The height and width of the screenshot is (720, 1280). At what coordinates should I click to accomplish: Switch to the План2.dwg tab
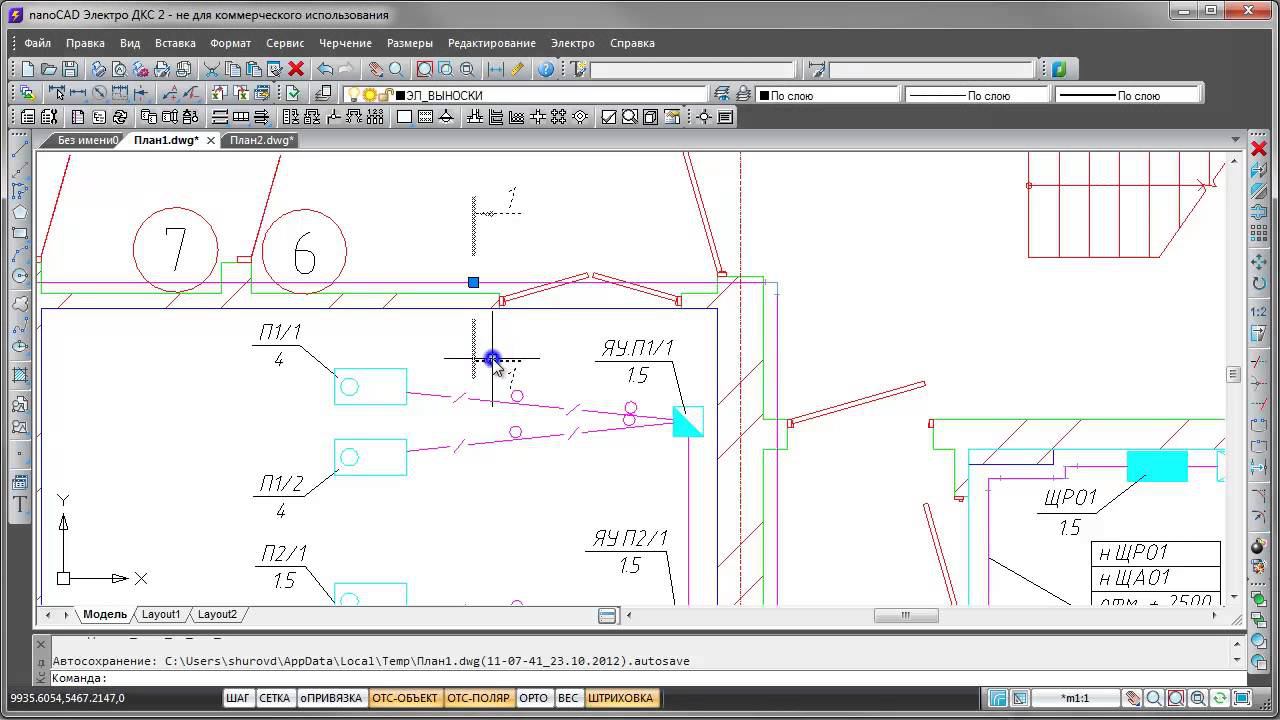261,140
